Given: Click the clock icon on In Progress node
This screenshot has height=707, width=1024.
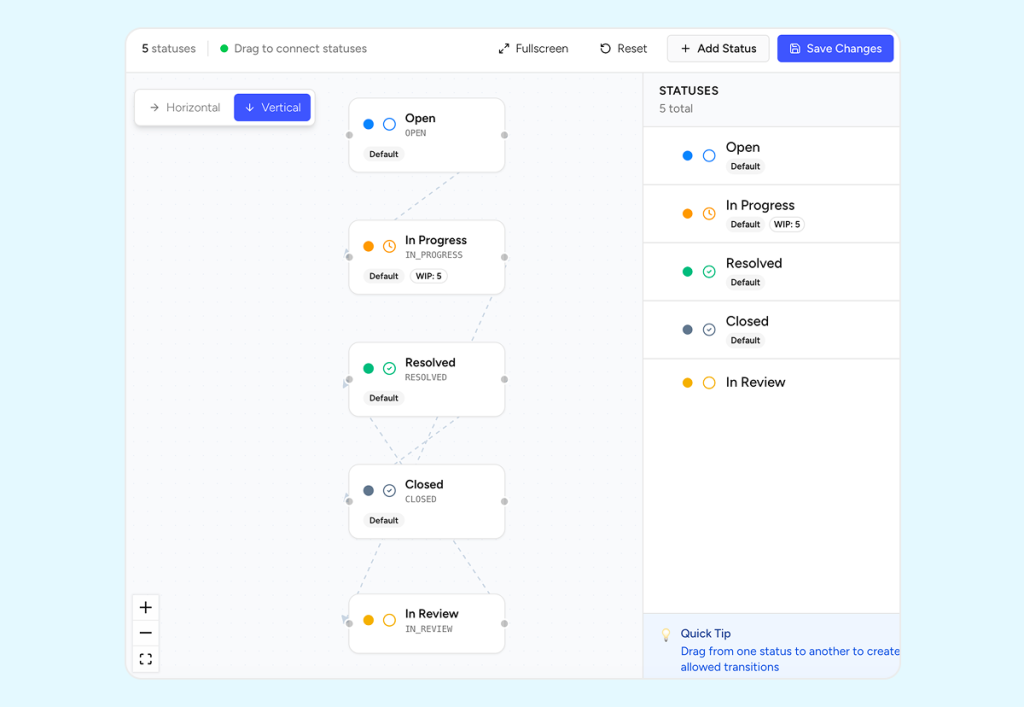Looking at the screenshot, I should 389,247.
